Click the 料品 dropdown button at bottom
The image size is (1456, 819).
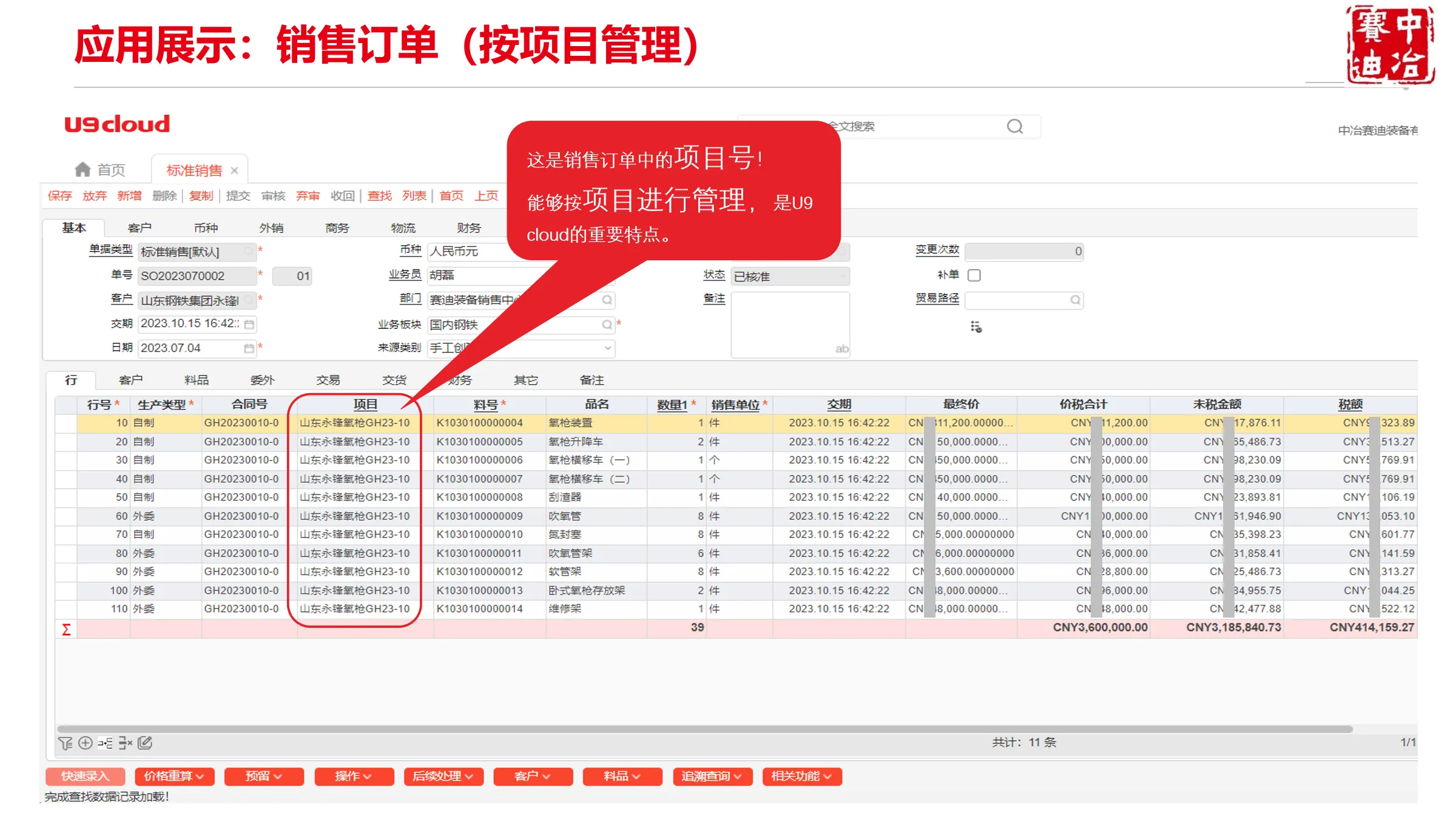(622, 776)
